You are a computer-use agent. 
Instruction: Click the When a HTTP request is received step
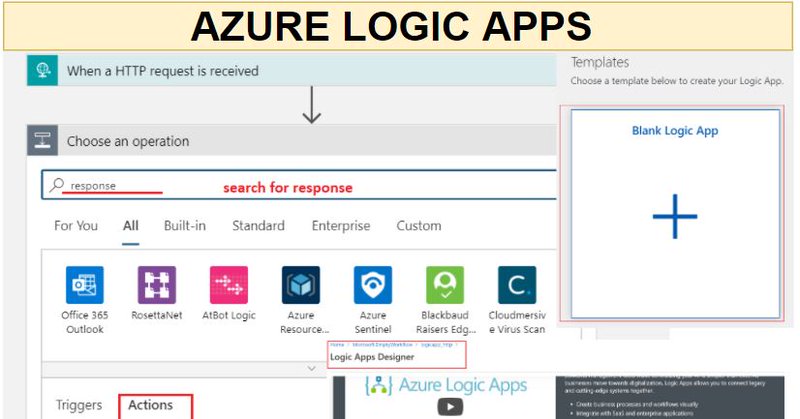click(x=291, y=70)
